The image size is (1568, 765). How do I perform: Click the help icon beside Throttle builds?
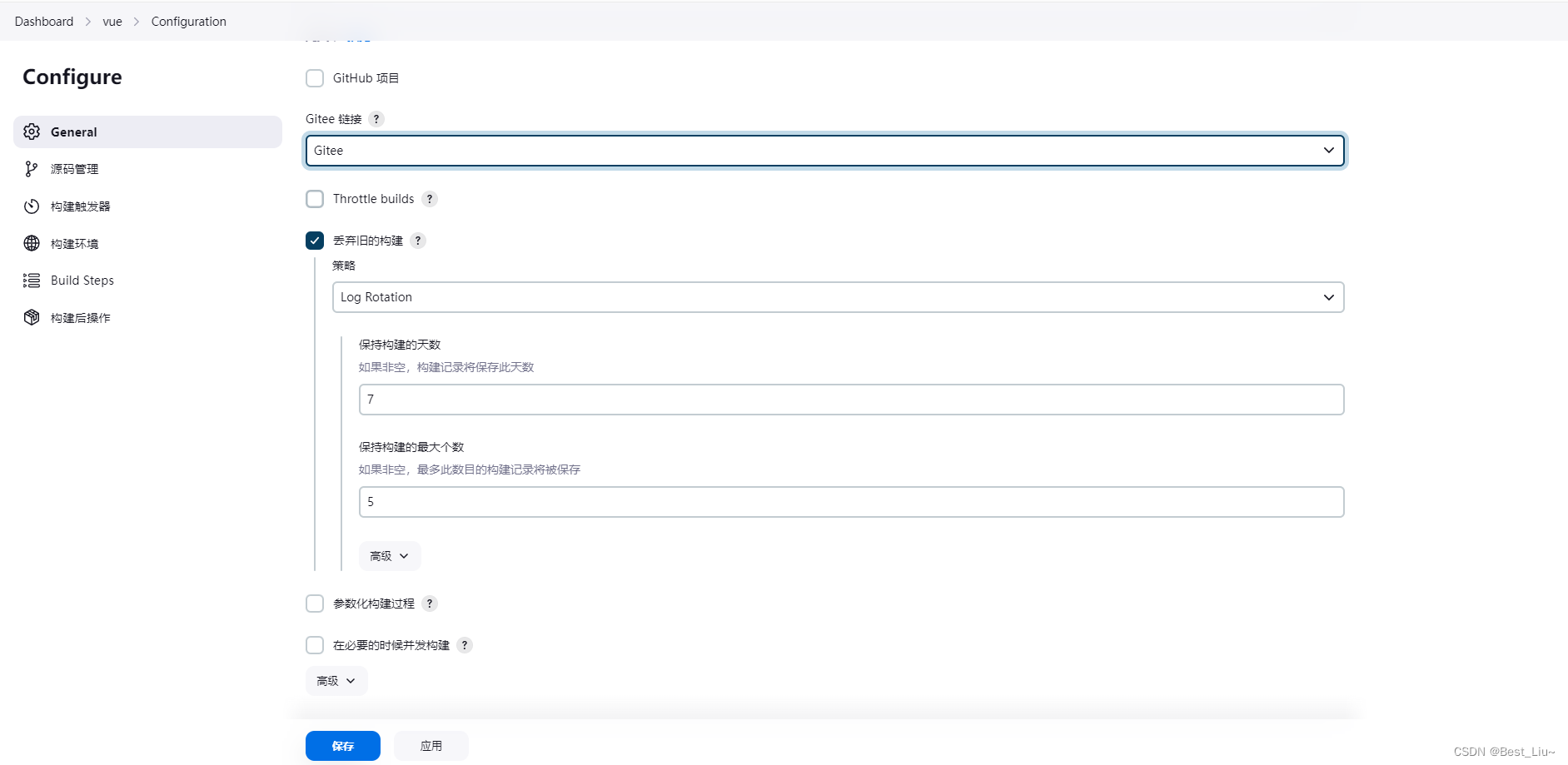(430, 198)
